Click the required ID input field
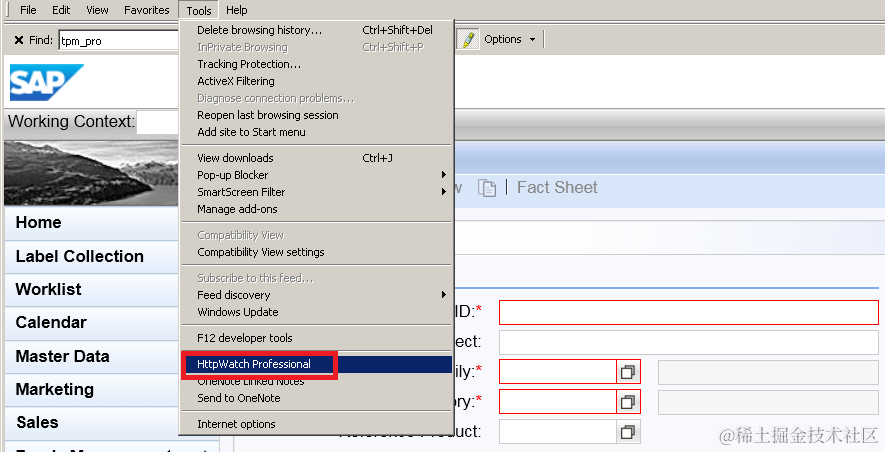This screenshot has height=452, width=885. tap(689, 313)
